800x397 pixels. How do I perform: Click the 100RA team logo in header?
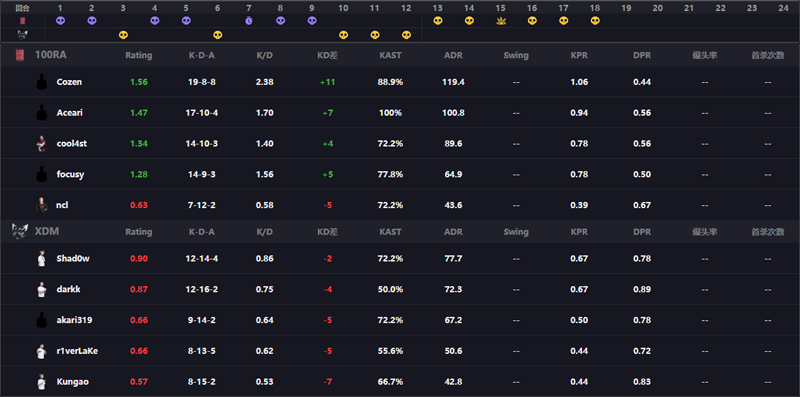tap(20, 55)
